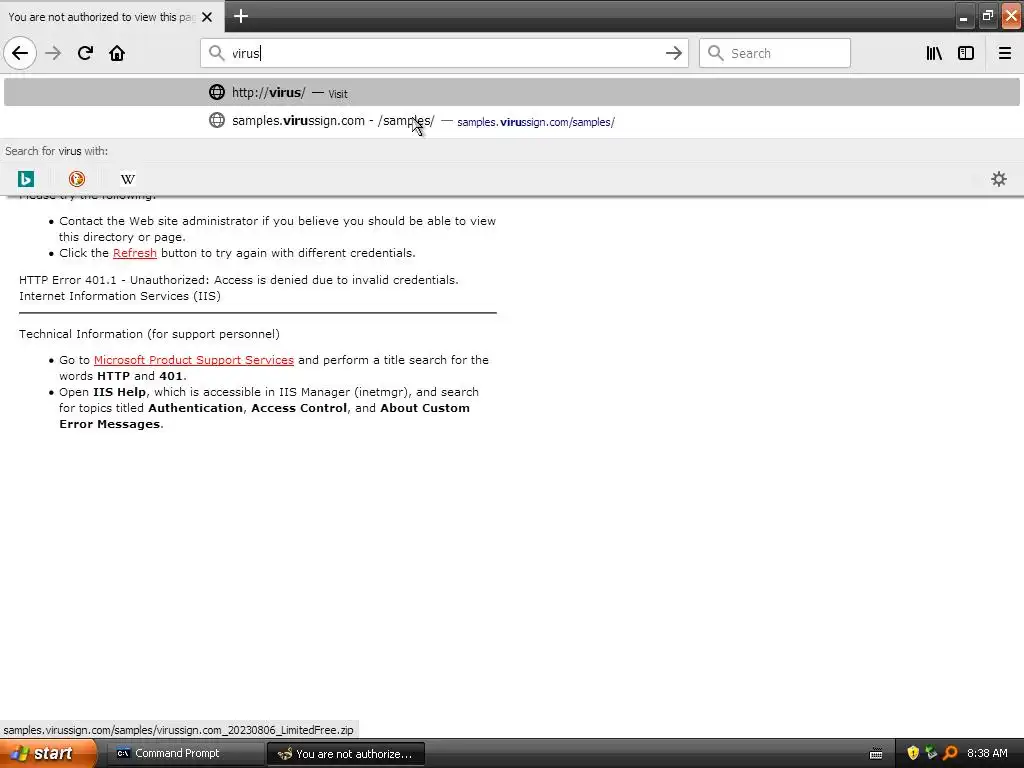Select the http://virus/ Visit suggestion
Image resolution: width=1024 pixels, height=768 pixels.
pos(511,92)
